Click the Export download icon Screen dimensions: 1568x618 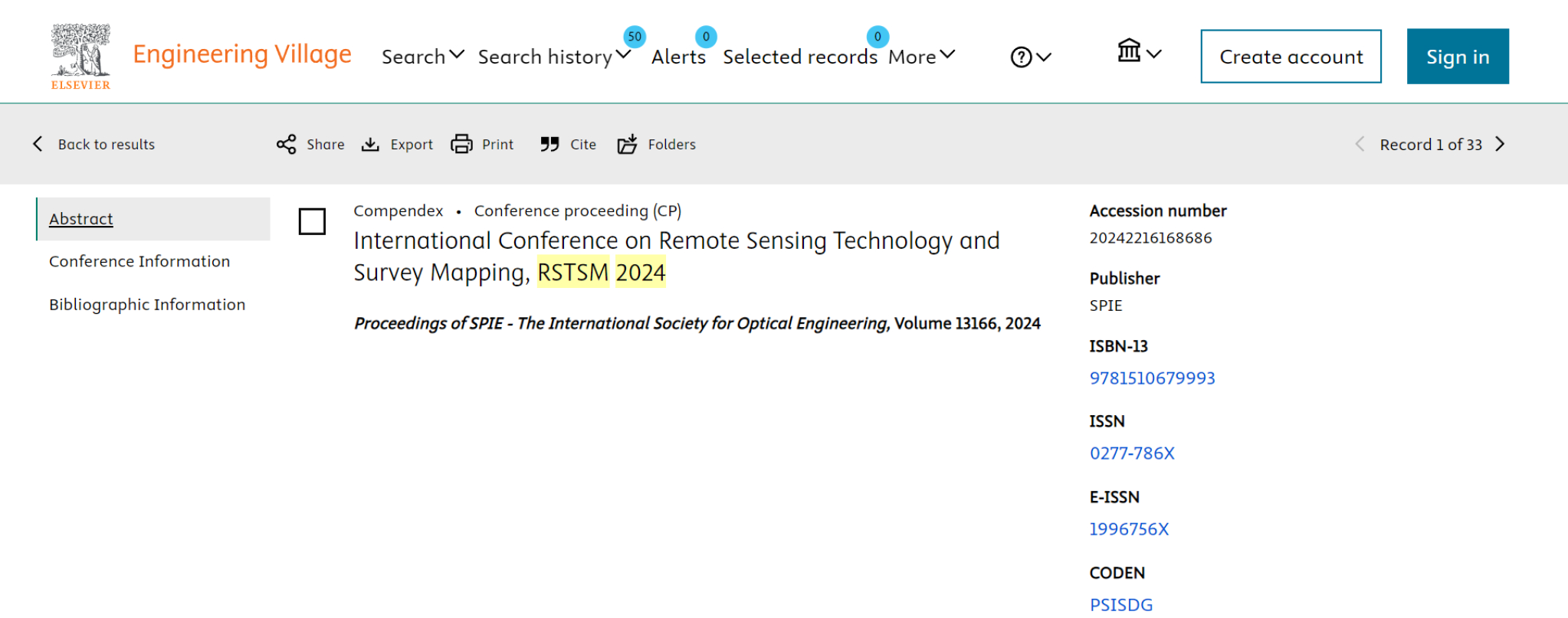[x=370, y=145]
